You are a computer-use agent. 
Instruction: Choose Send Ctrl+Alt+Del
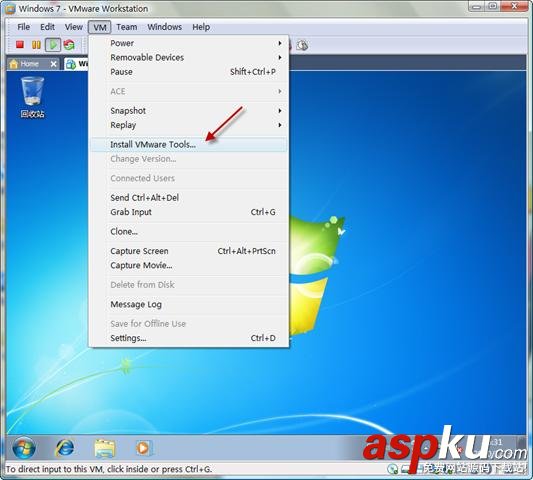pyautogui.click(x=188, y=198)
